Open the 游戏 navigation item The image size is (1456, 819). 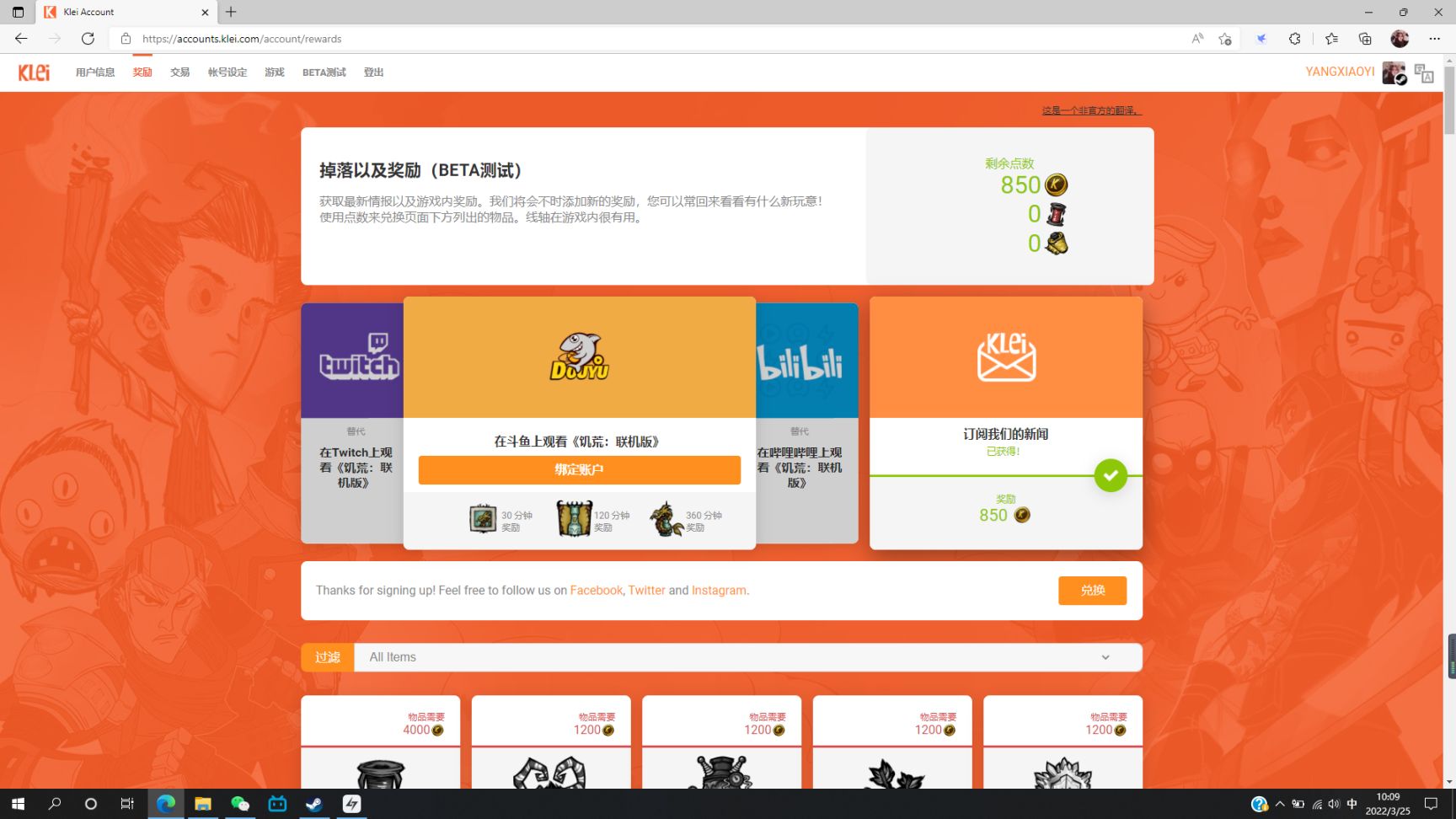pyautogui.click(x=275, y=72)
